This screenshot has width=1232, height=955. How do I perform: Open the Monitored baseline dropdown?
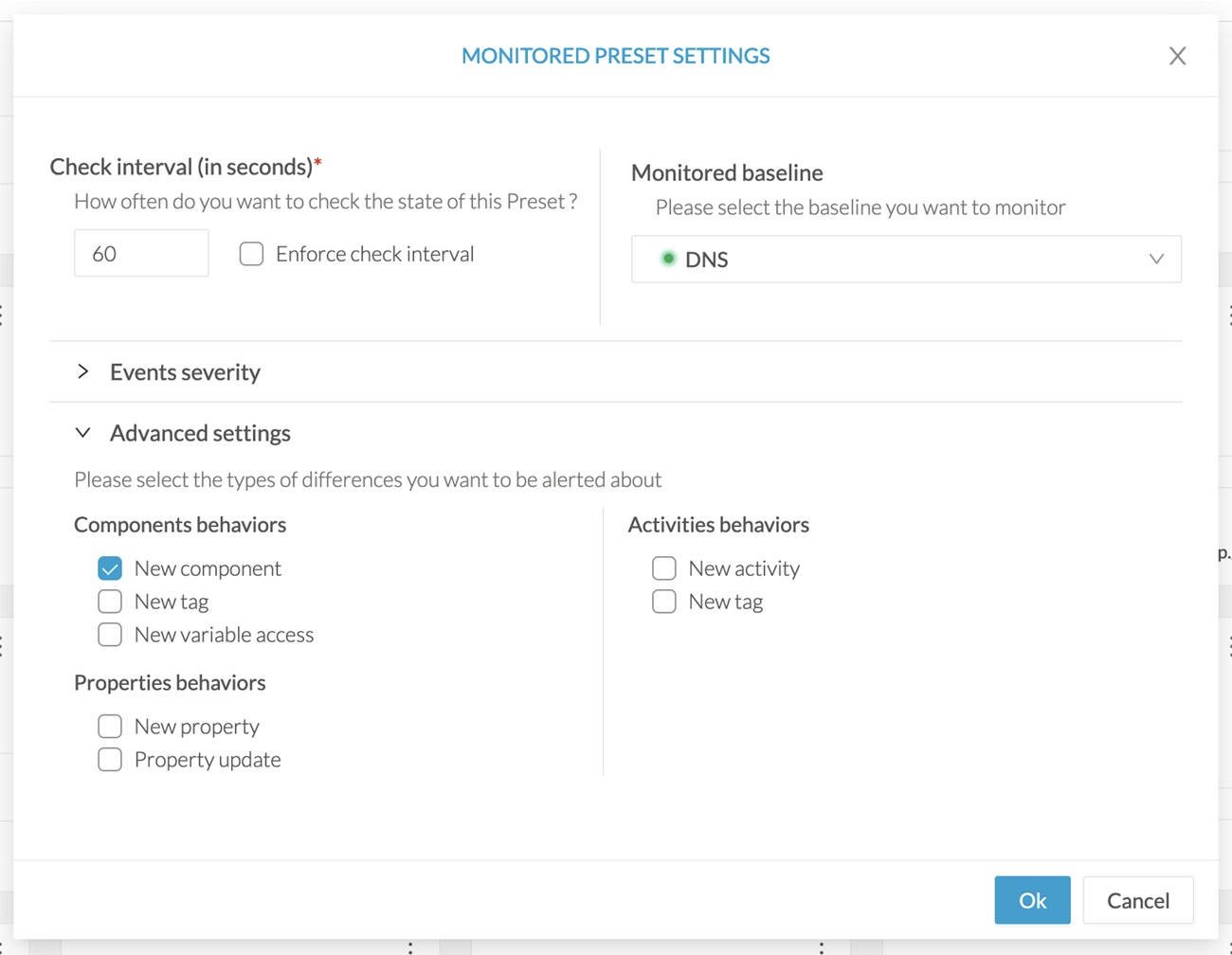(906, 259)
